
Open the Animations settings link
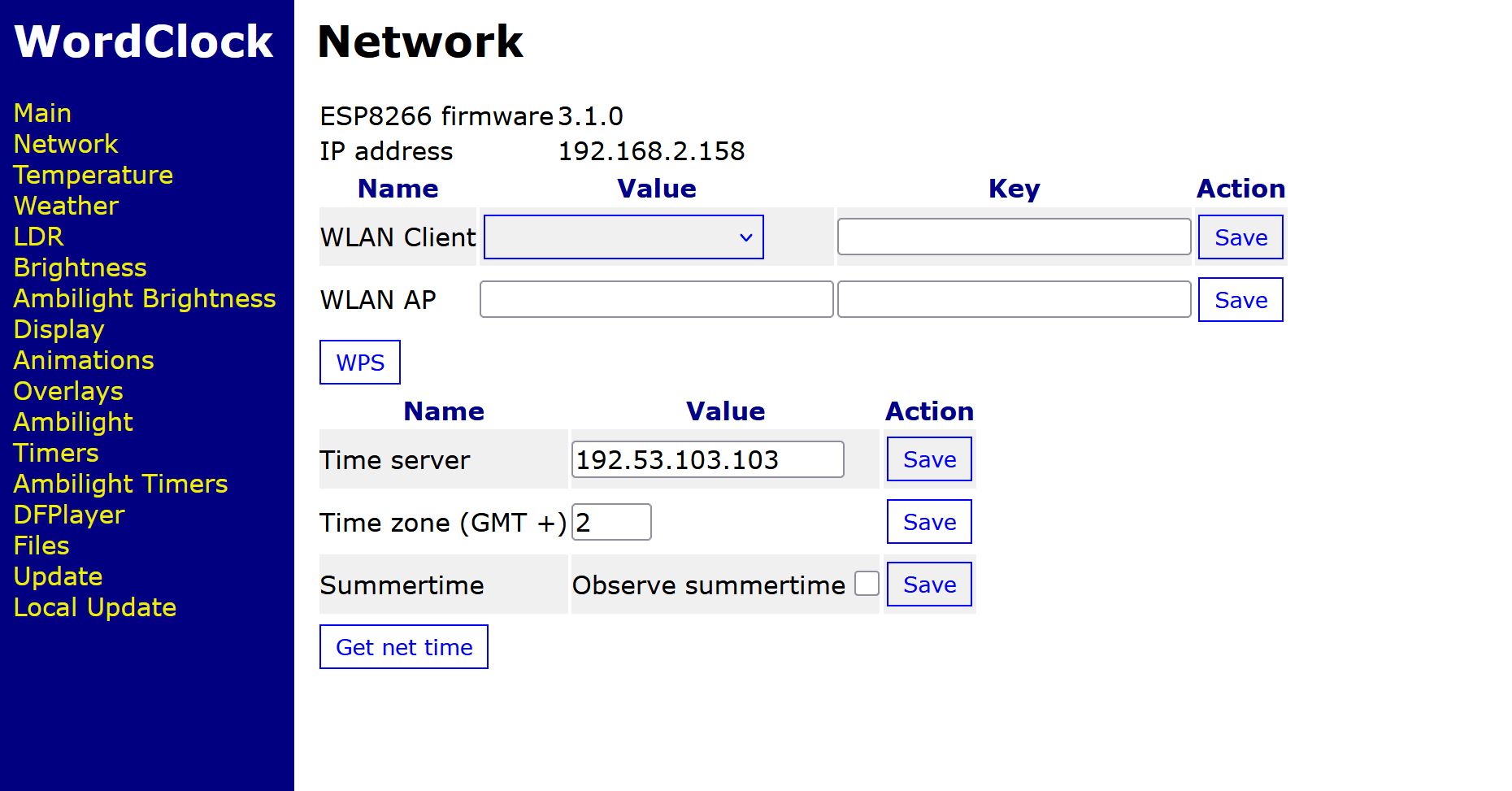coord(84,360)
